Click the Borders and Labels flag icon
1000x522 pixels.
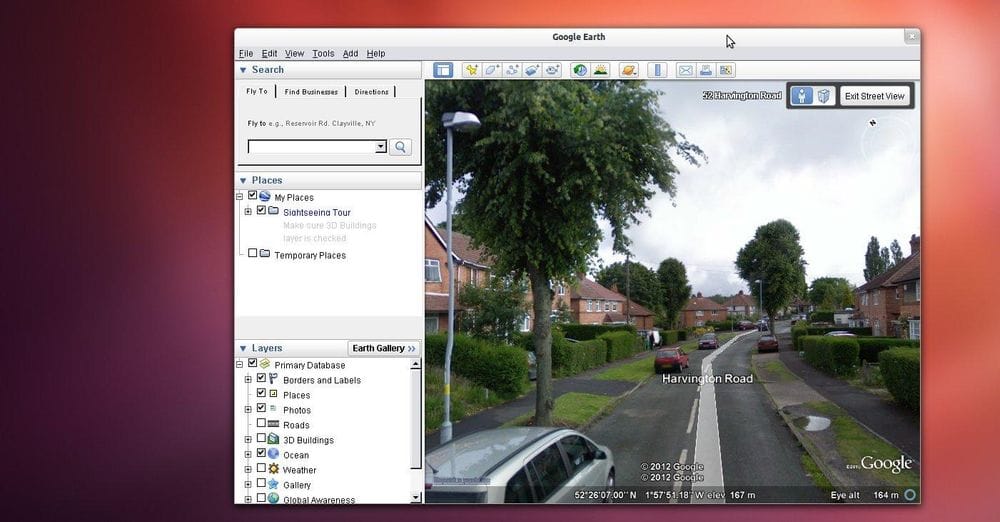click(273, 379)
